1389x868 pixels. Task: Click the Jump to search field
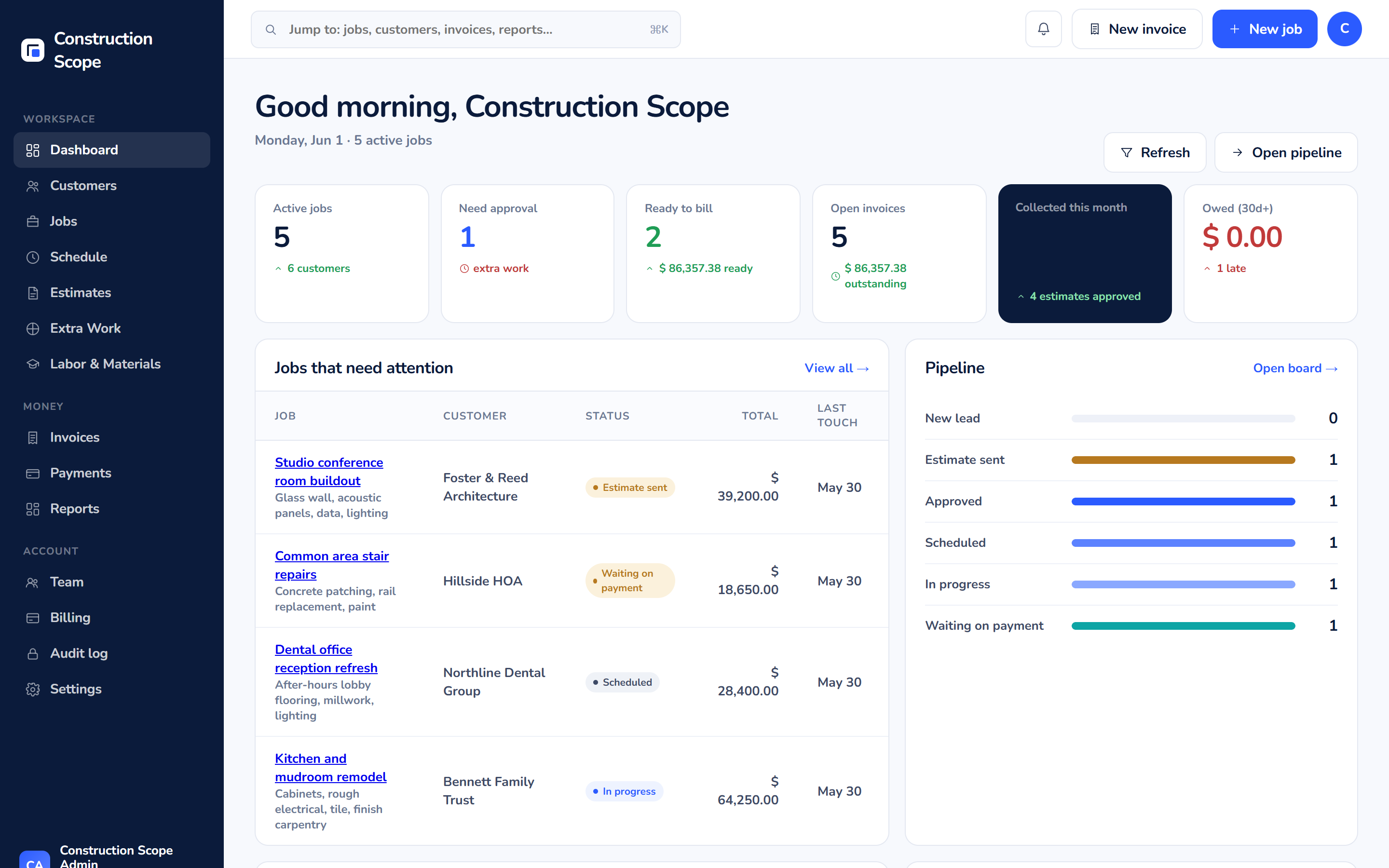tap(465, 29)
